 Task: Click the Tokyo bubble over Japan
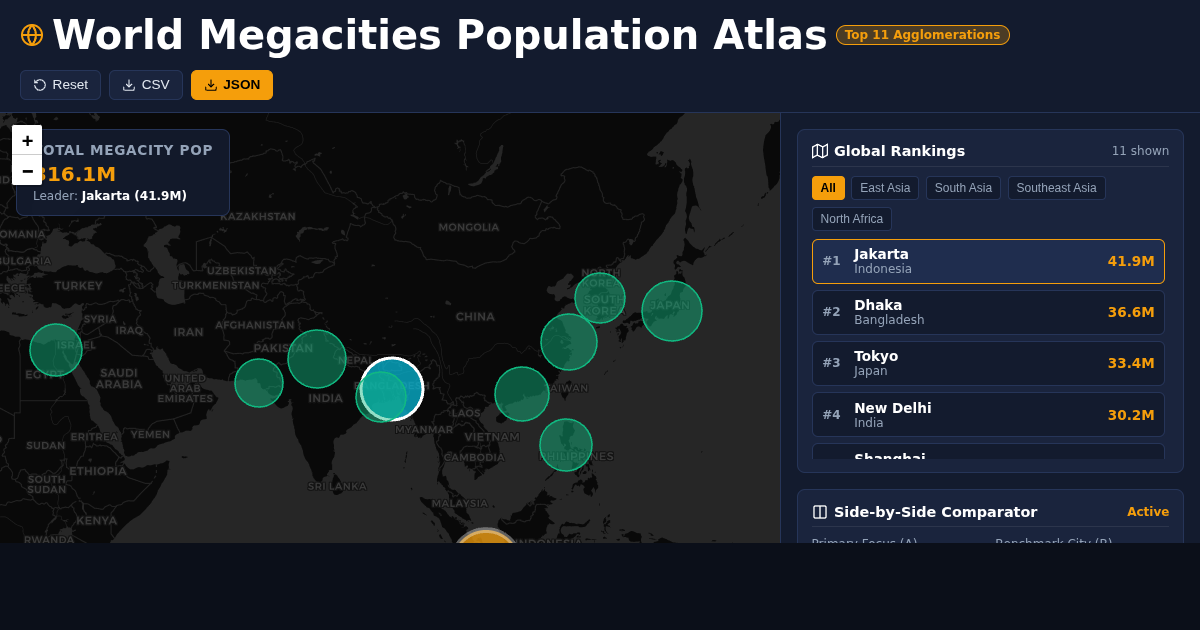[x=672, y=311]
